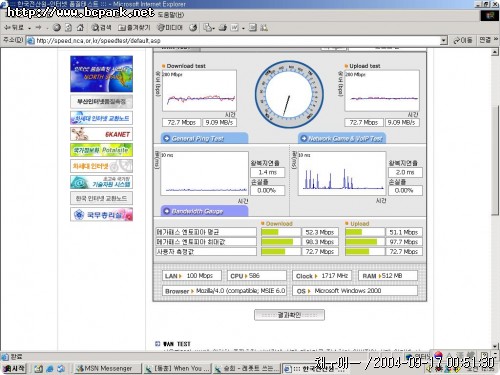Click the 97.7 Mbps upload maximum bar

365,242
